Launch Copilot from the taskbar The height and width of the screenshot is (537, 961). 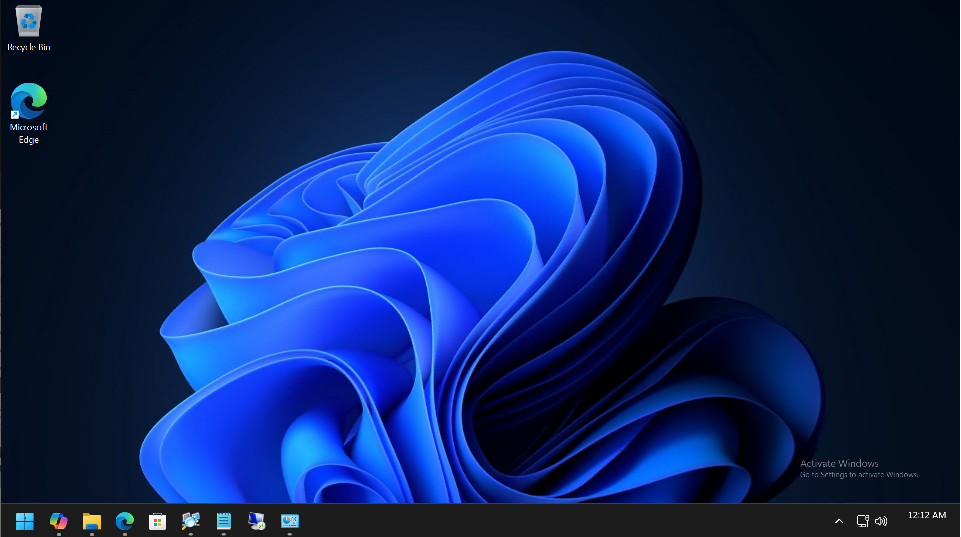point(58,521)
